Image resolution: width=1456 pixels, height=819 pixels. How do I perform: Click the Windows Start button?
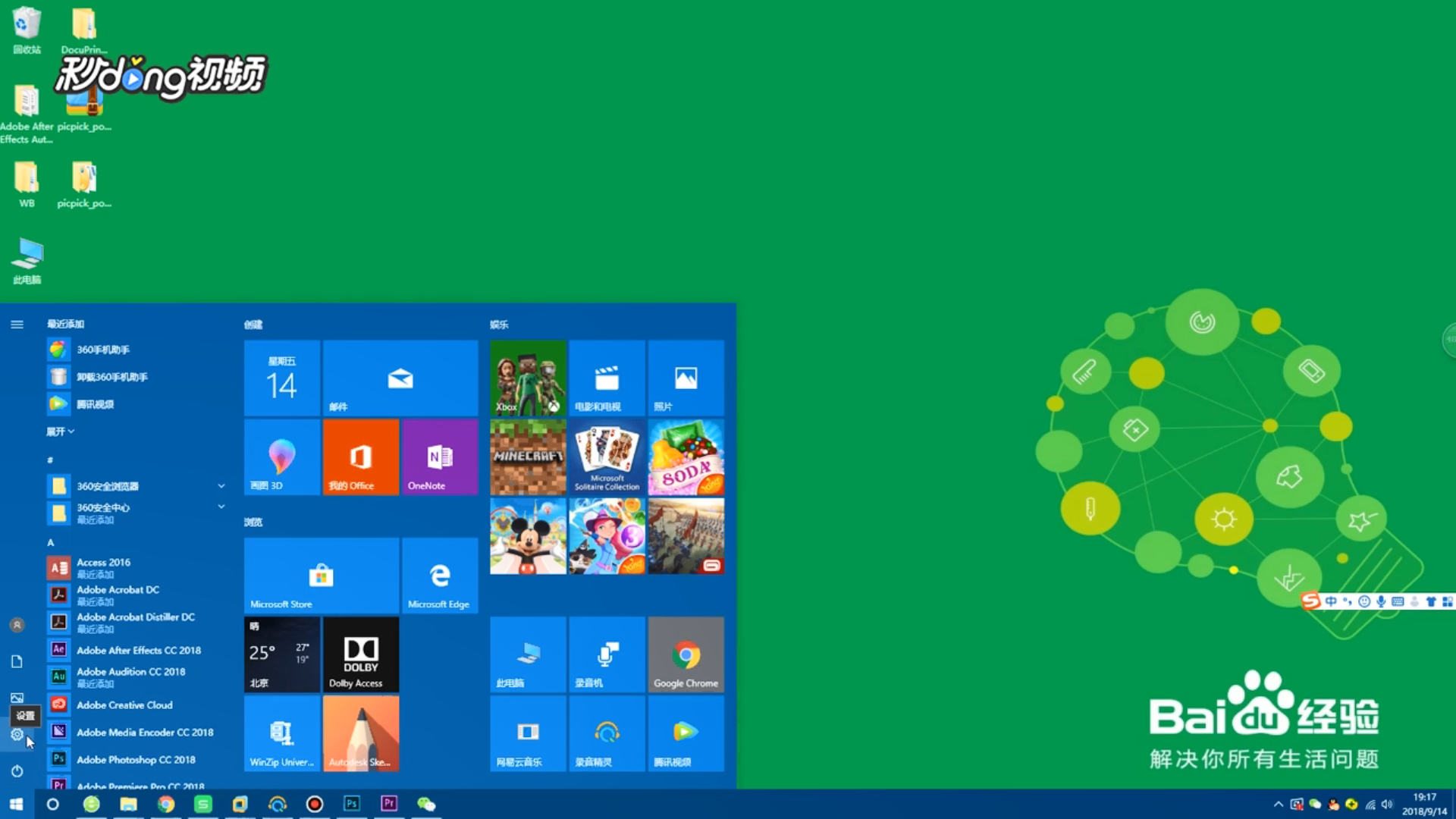click(x=17, y=804)
